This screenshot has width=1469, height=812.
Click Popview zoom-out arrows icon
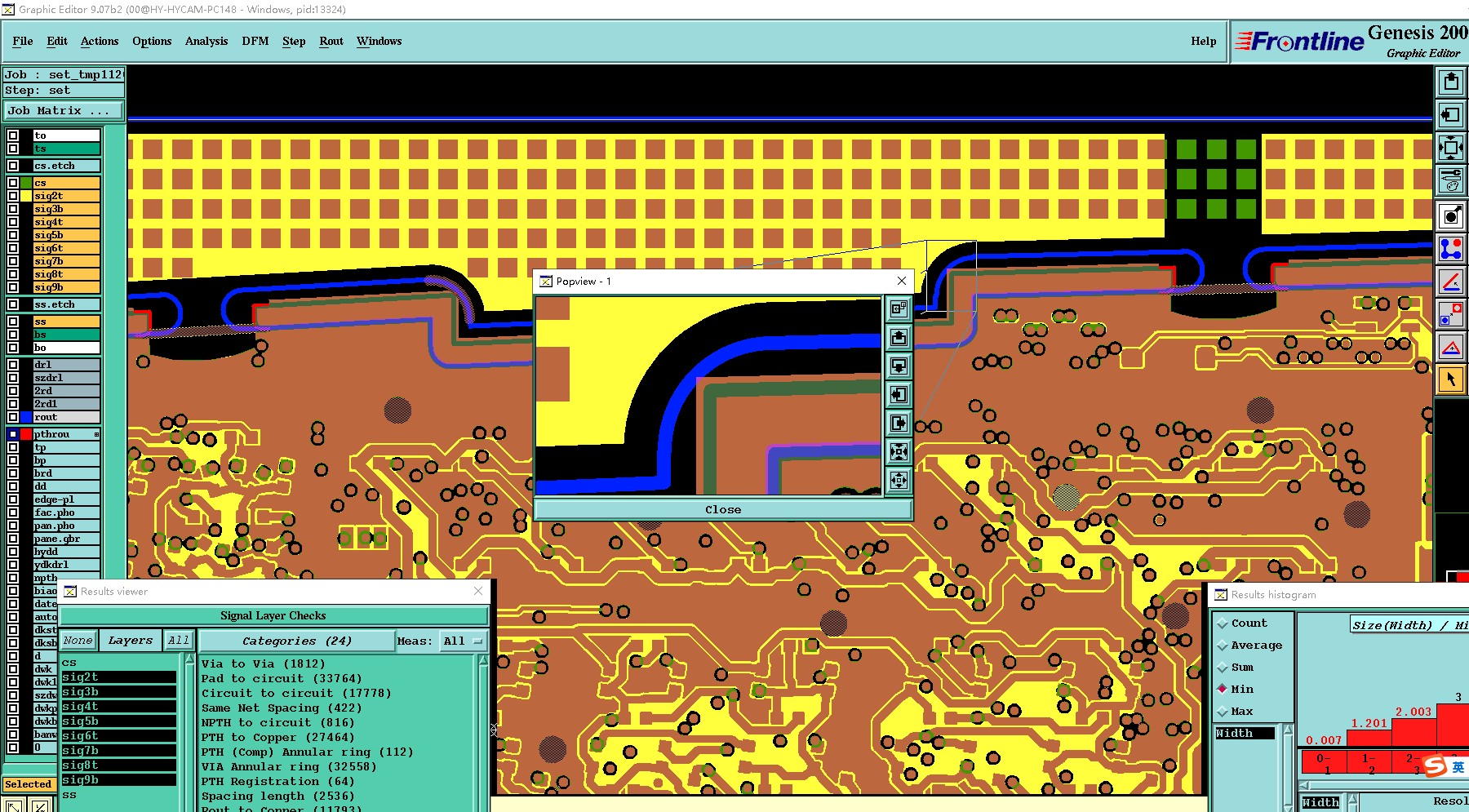[899, 480]
